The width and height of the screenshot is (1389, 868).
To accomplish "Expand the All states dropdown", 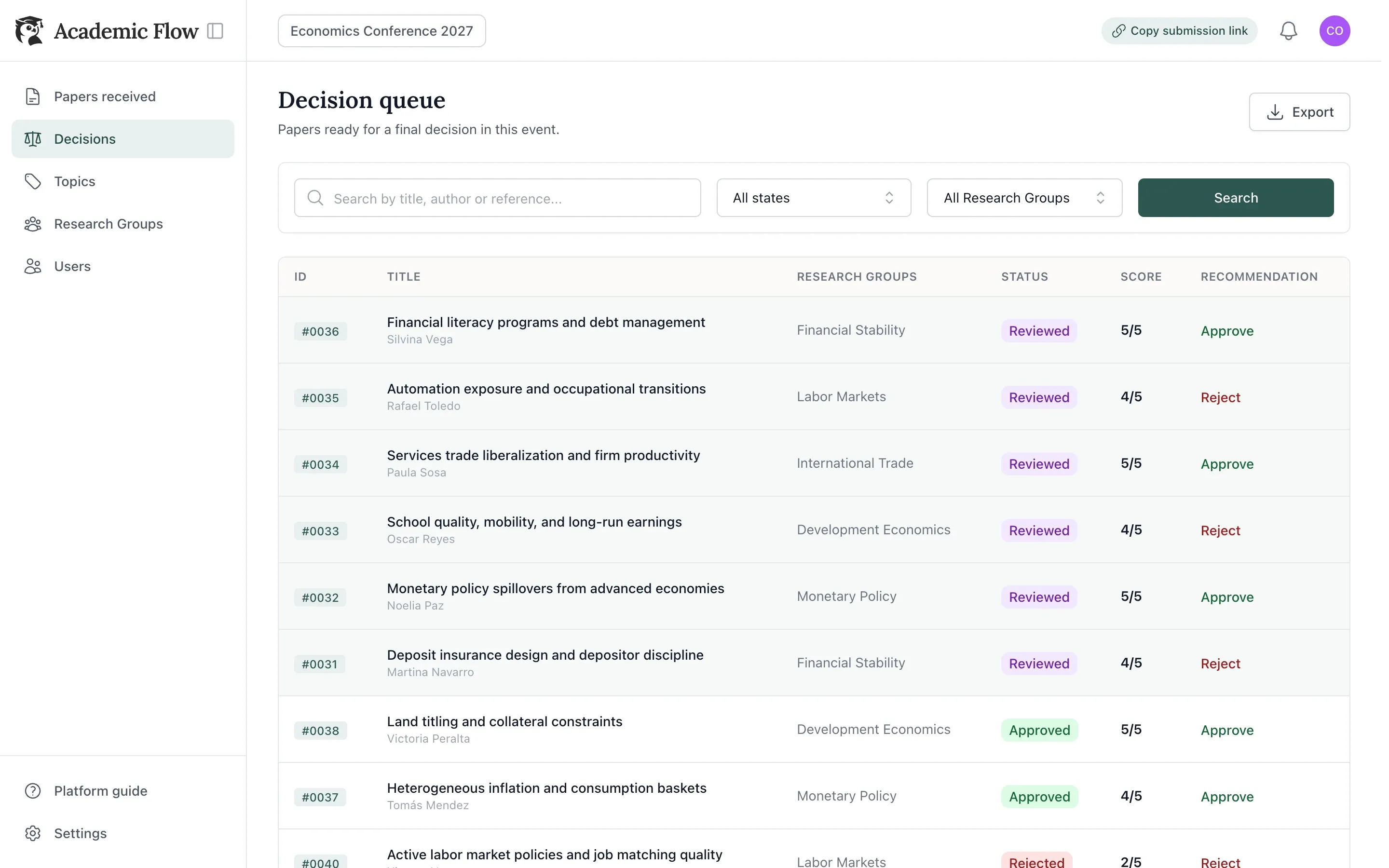I will click(813, 198).
